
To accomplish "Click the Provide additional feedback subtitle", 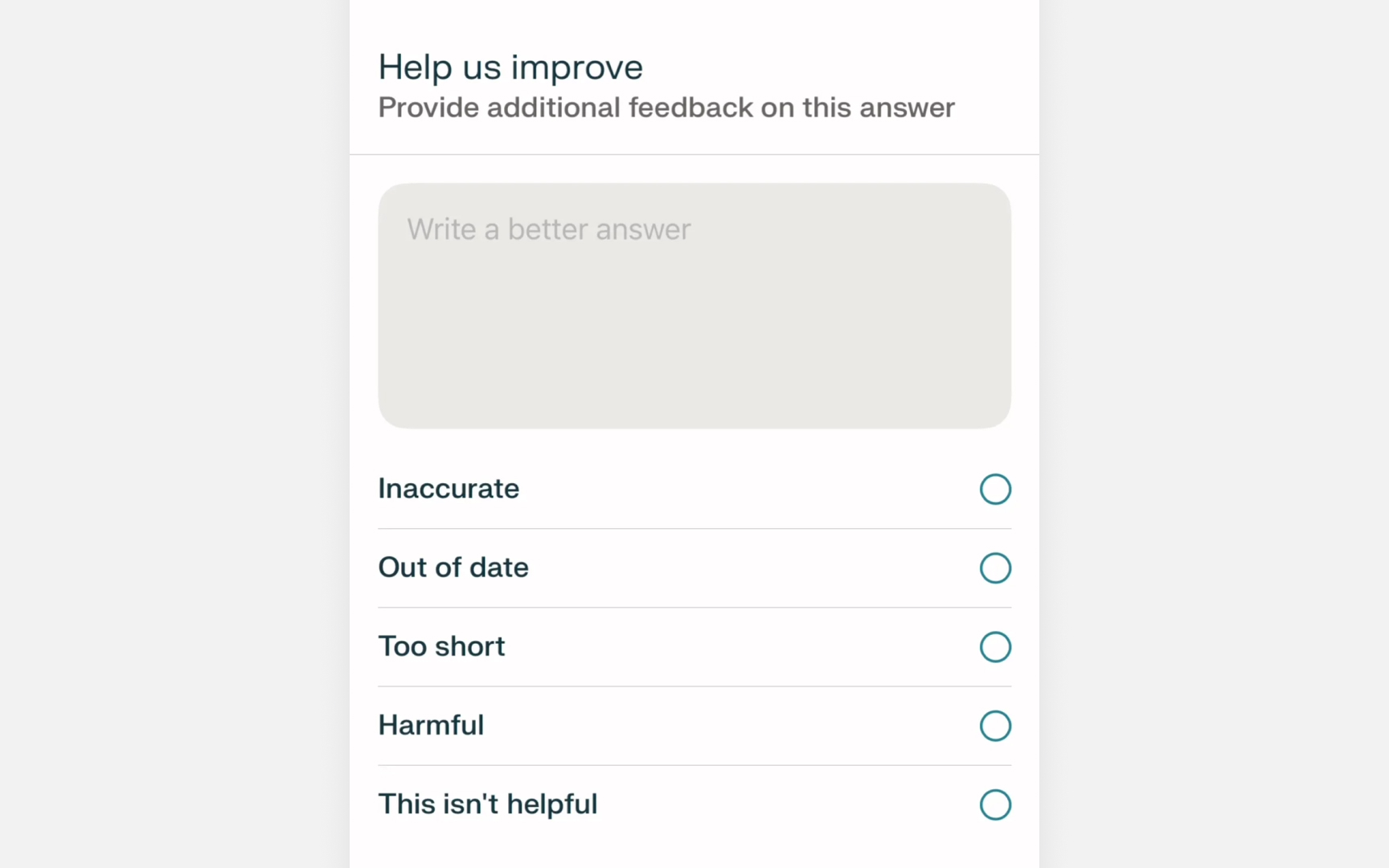I will coord(666,108).
